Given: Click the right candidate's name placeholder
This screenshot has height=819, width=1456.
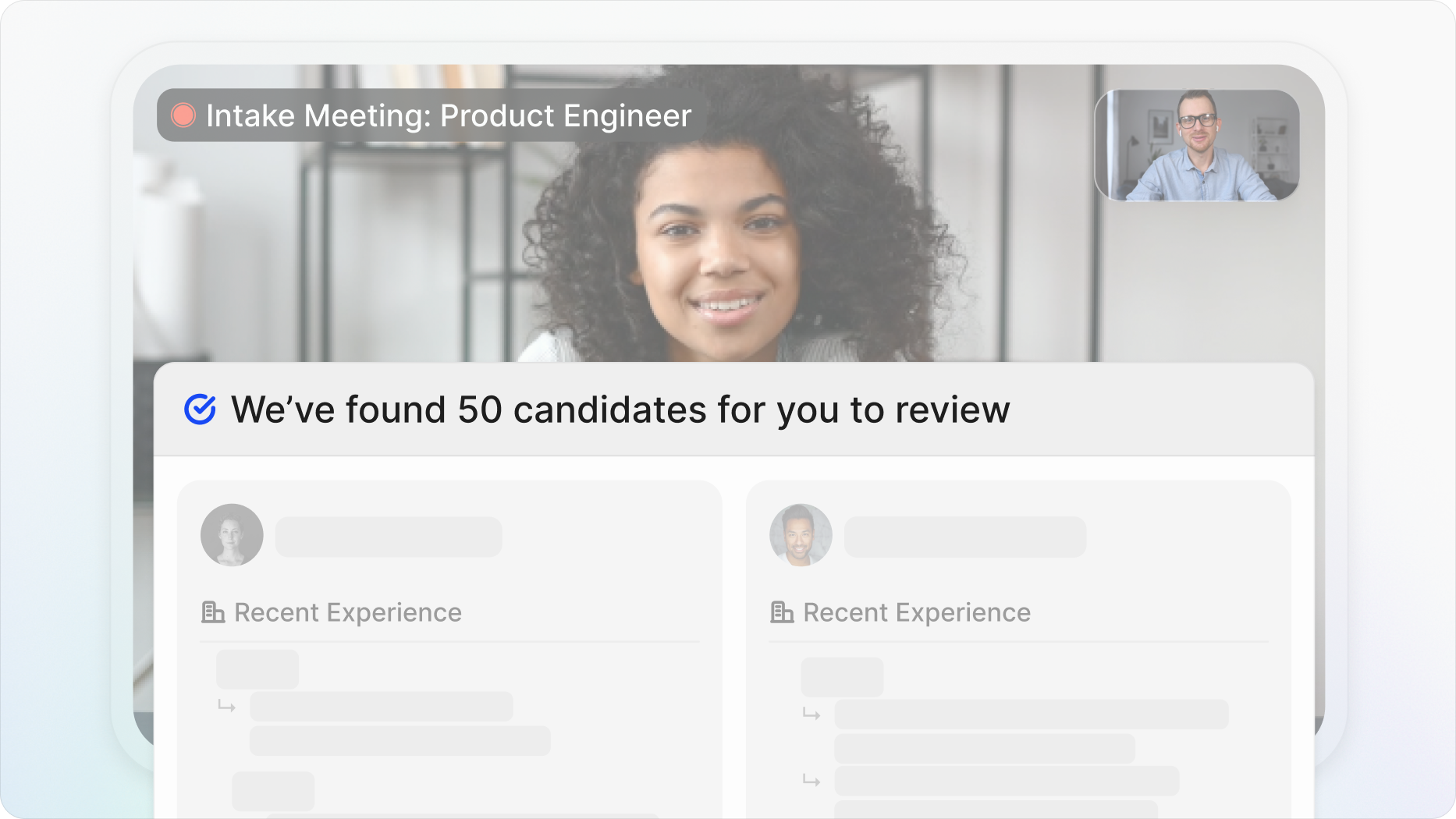Looking at the screenshot, I should point(965,537).
